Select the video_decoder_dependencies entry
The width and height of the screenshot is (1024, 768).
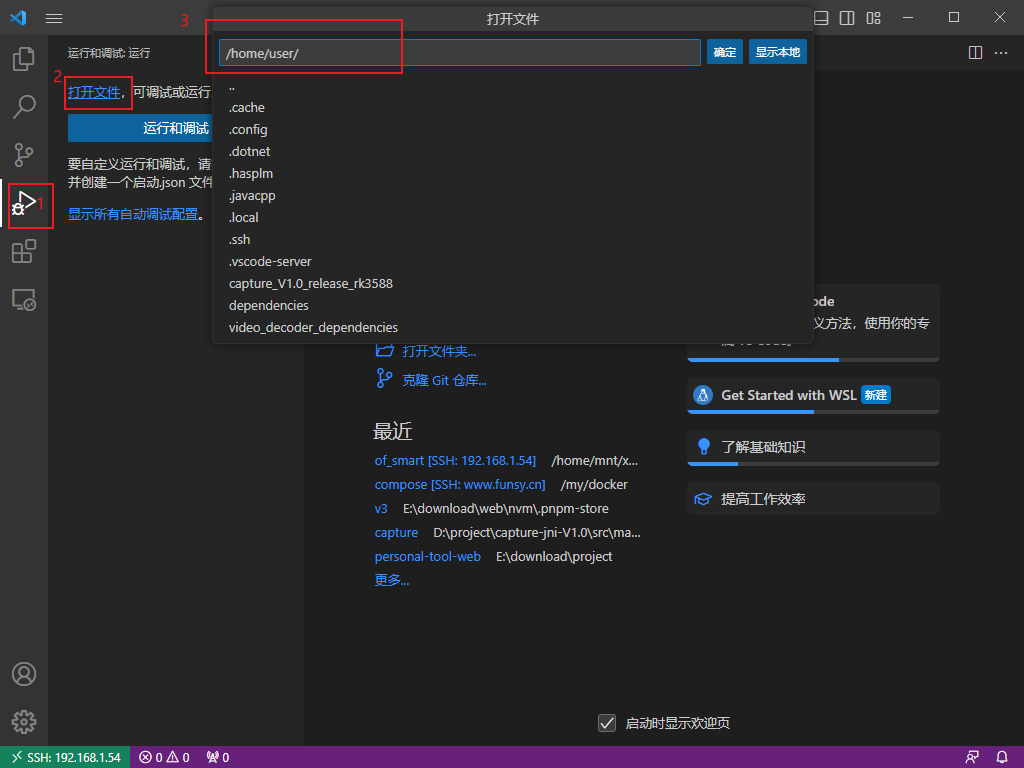point(513,327)
